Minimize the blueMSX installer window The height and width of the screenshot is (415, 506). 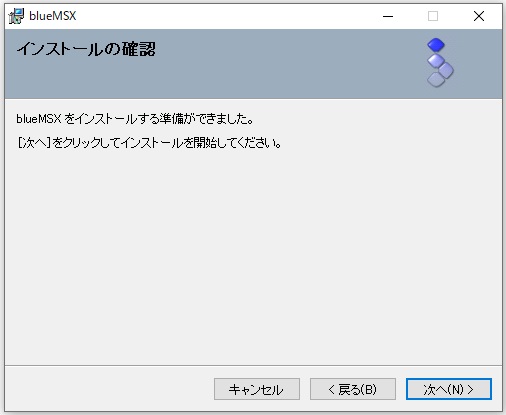coord(388,16)
